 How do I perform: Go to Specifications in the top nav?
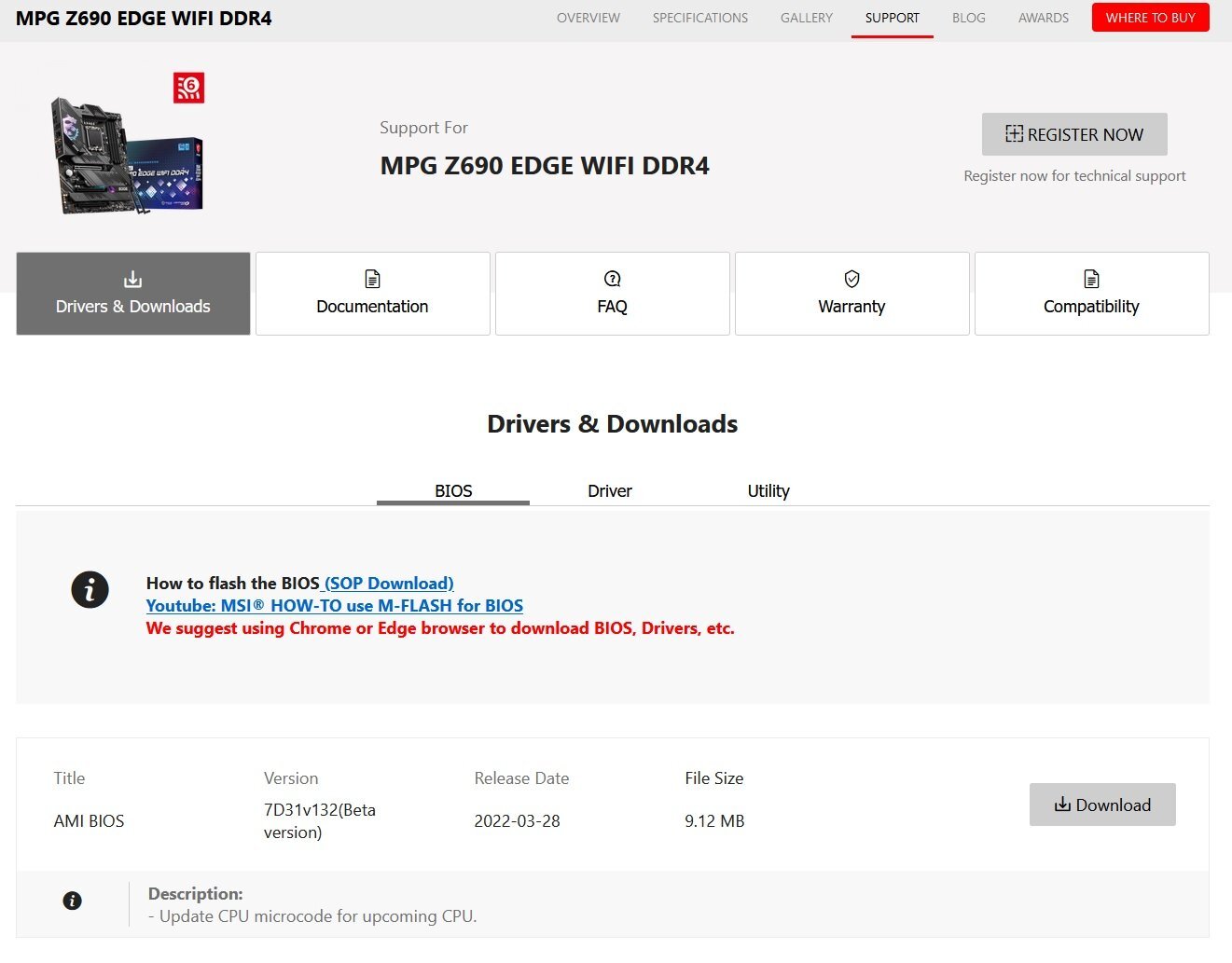pos(700,18)
